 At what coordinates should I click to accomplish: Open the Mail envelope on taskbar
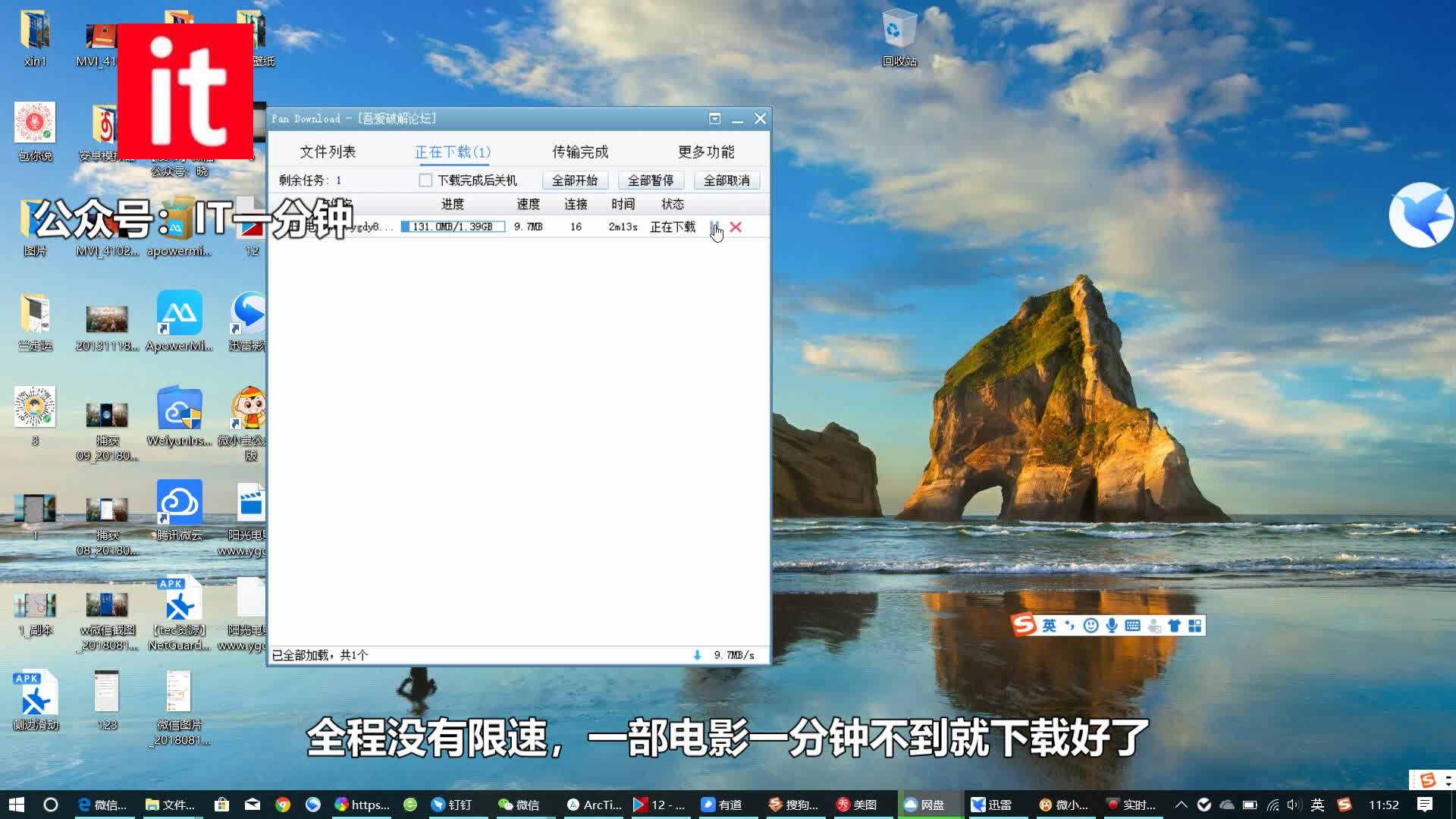coord(253,805)
